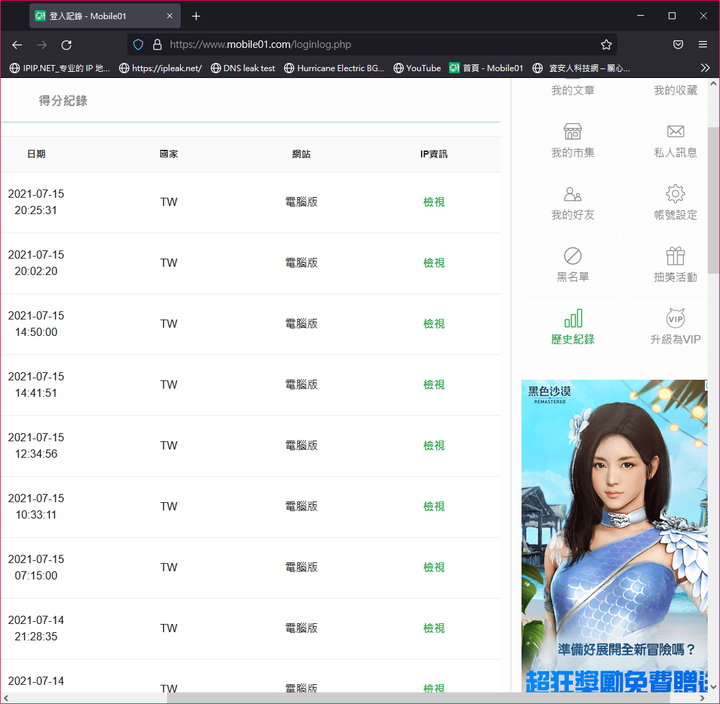
Task: Open the Pocket save icon
Action: pyautogui.click(x=678, y=45)
